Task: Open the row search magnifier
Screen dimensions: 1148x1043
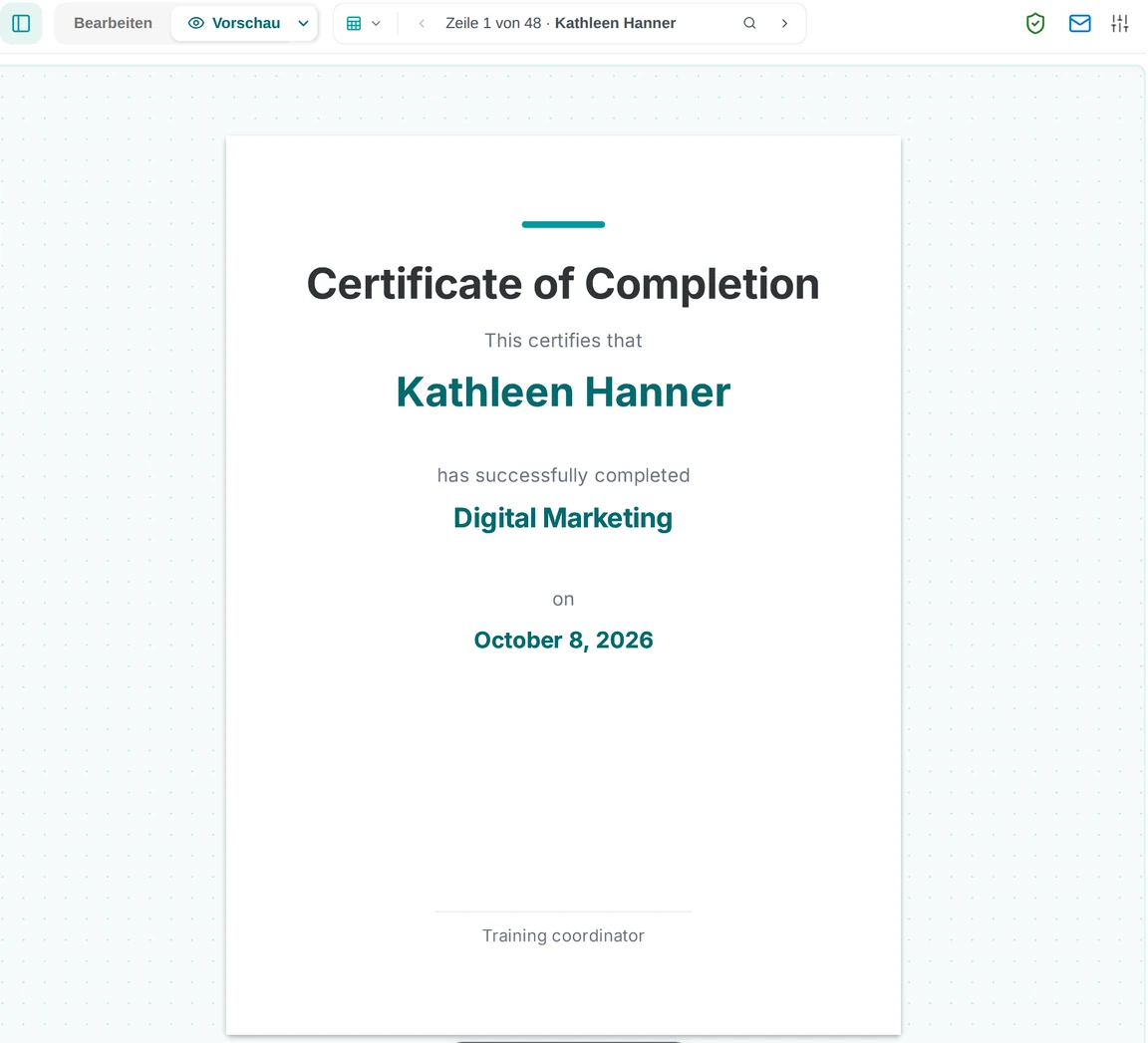Action: 749,24
